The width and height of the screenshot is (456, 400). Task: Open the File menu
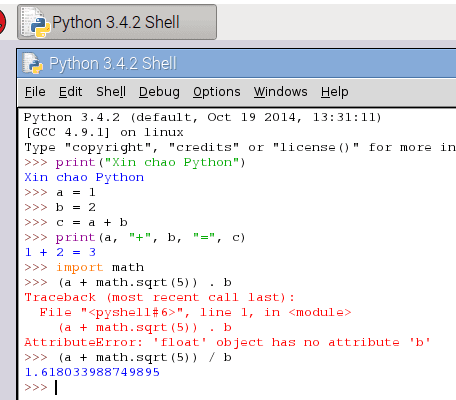coord(35,92)
